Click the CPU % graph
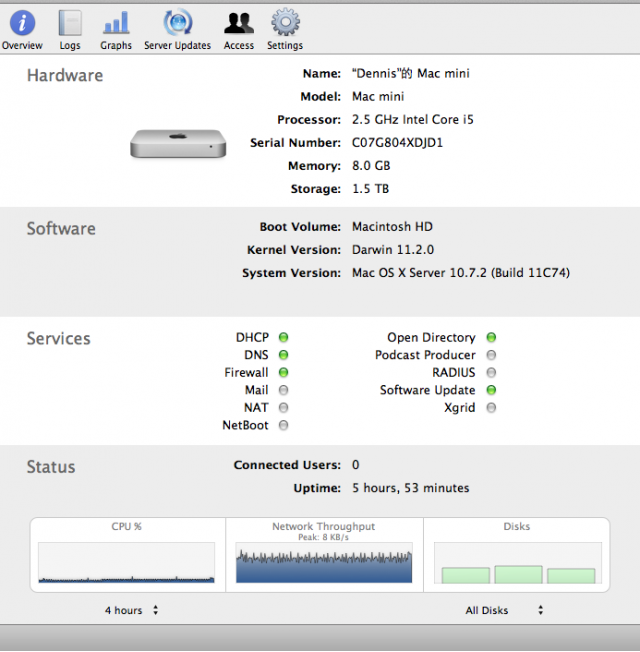 point(126,562)
